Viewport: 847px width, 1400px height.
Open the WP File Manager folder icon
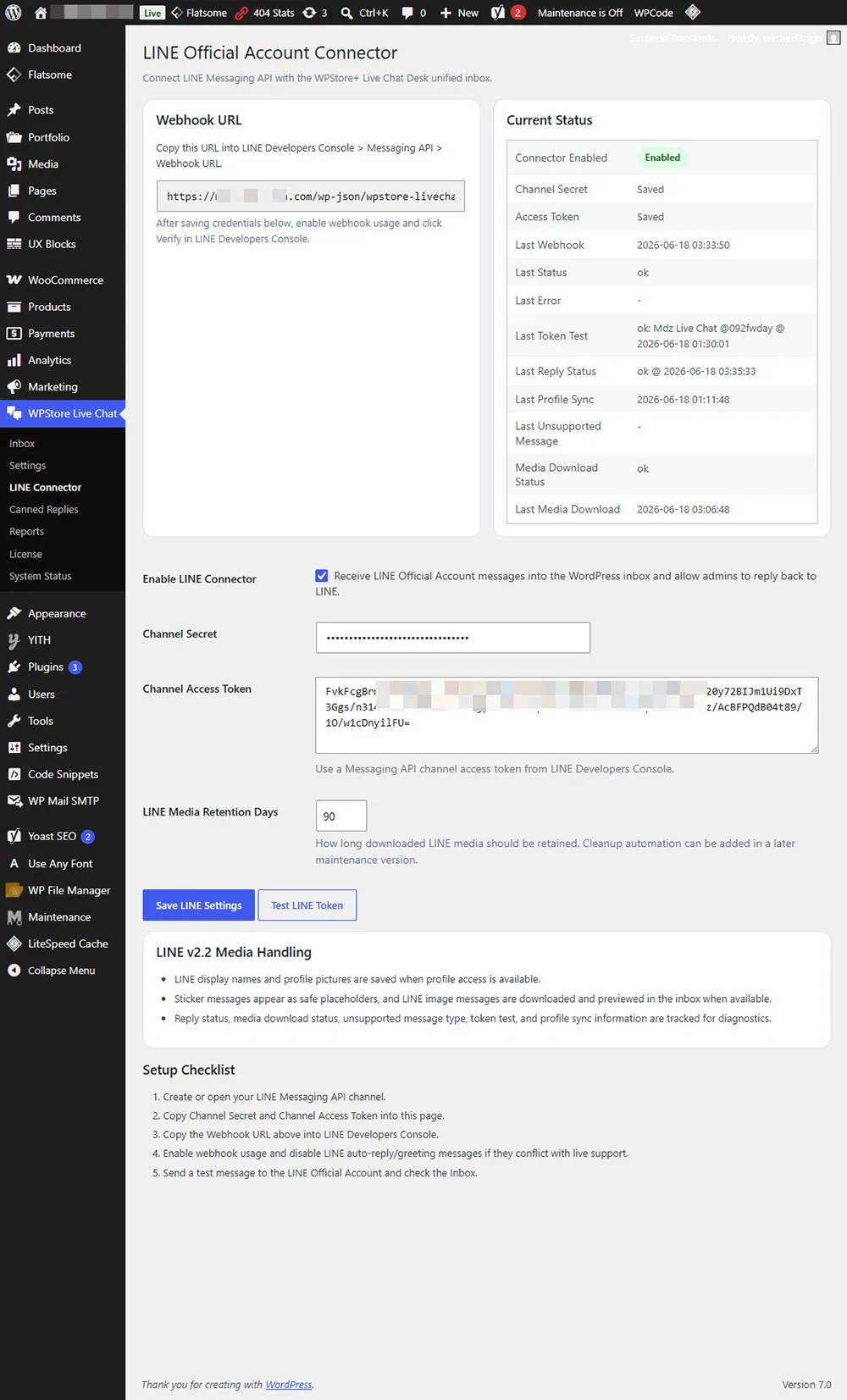tap(14, 890)
